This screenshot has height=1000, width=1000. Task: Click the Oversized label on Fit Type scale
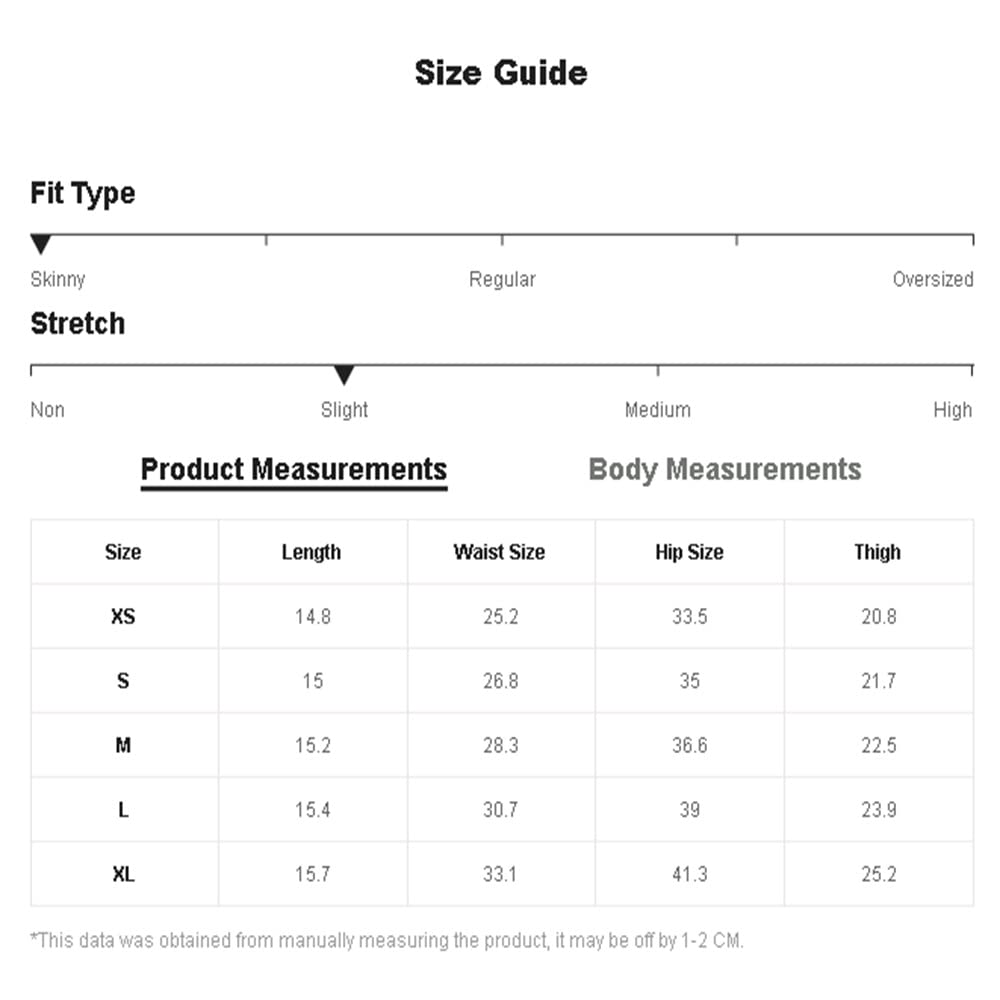(933, 279)
